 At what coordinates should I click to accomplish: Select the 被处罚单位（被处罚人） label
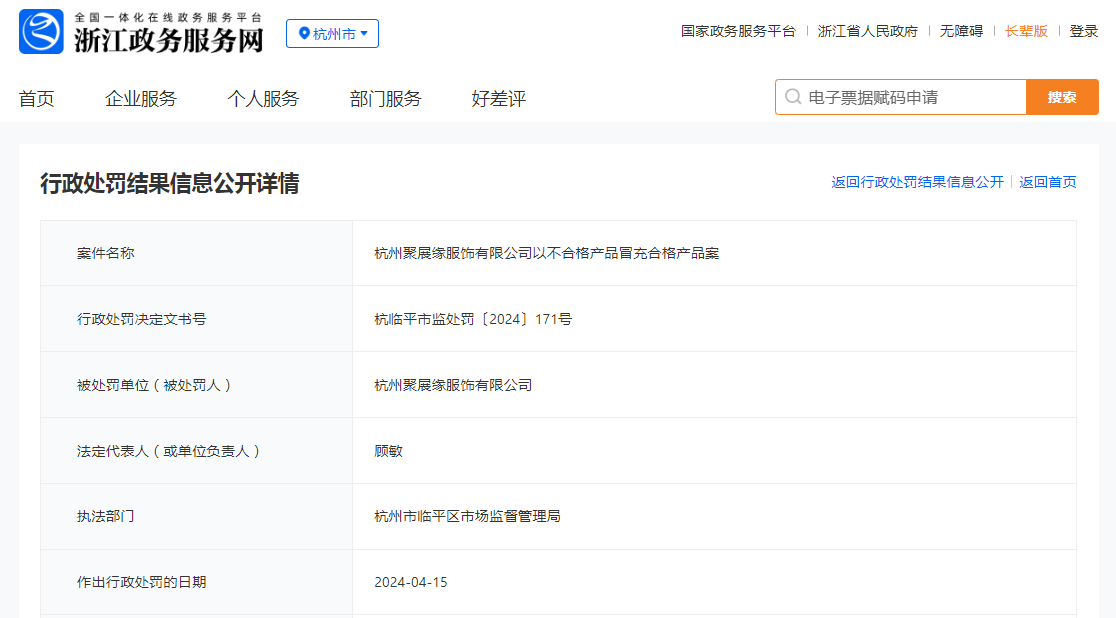(154, 385)
